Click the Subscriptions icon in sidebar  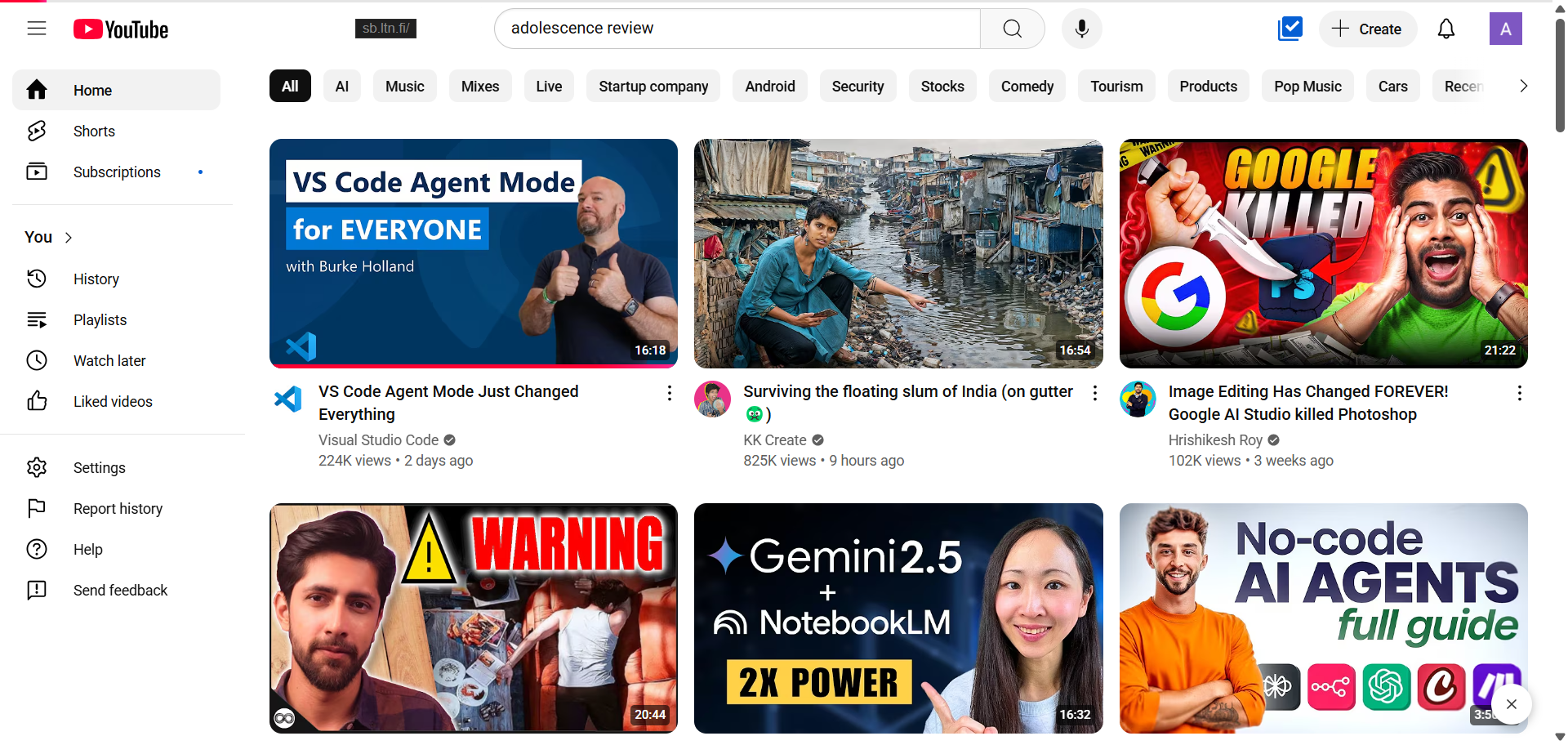coord(37,172)
